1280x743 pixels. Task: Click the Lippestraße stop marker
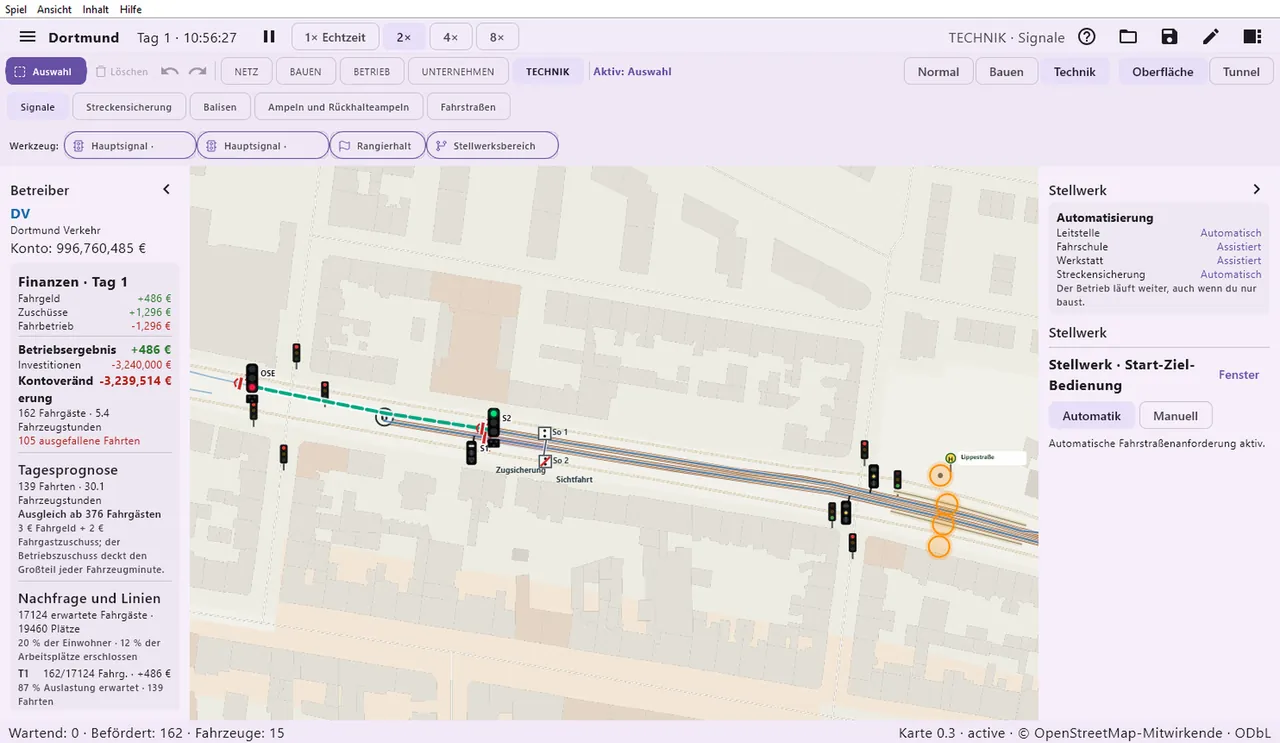[x=951, y=458]
